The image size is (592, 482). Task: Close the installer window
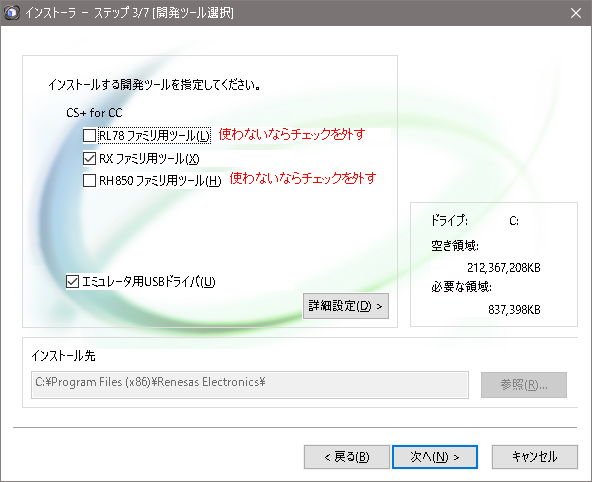coord(576,13)
